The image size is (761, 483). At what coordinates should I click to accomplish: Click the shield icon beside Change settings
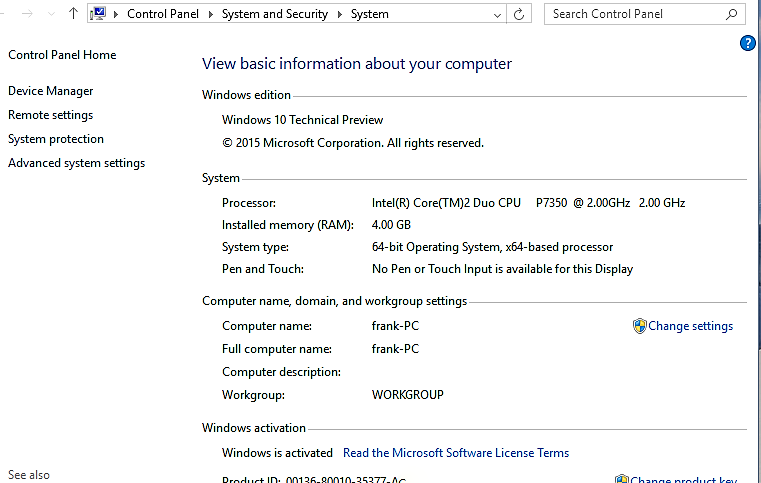(640, 326)
